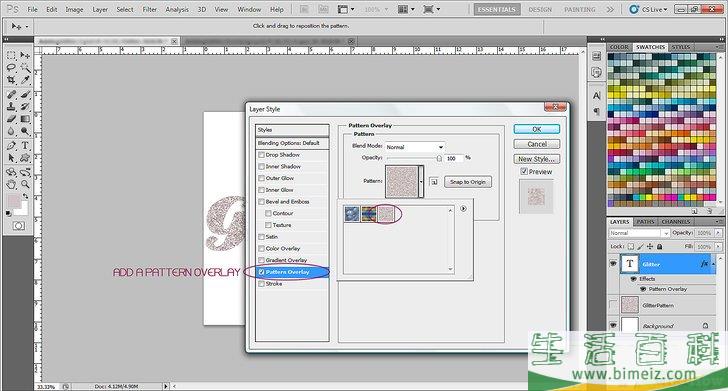Select the Type tool in toolbox
The width and height of the screenshot is (728, 391).
(x=25, y=145)
